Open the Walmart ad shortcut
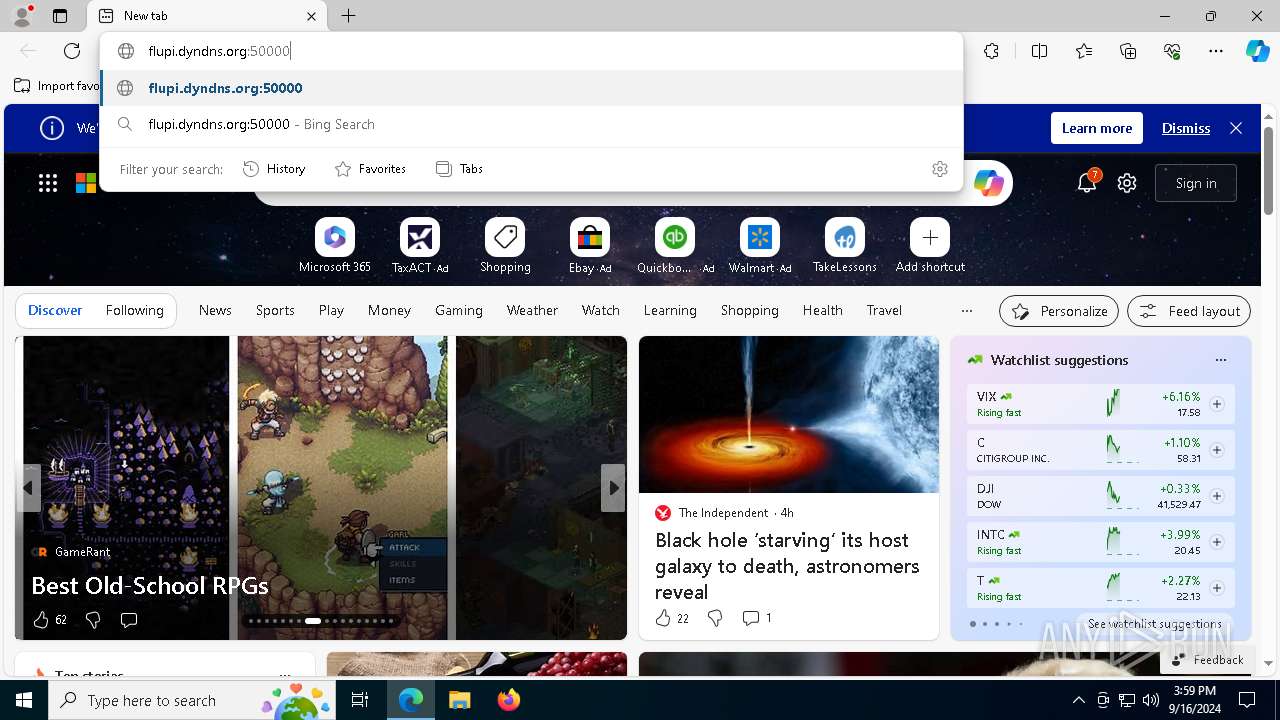This screenshot has height=720, width=1280. [x=760, y=245]
